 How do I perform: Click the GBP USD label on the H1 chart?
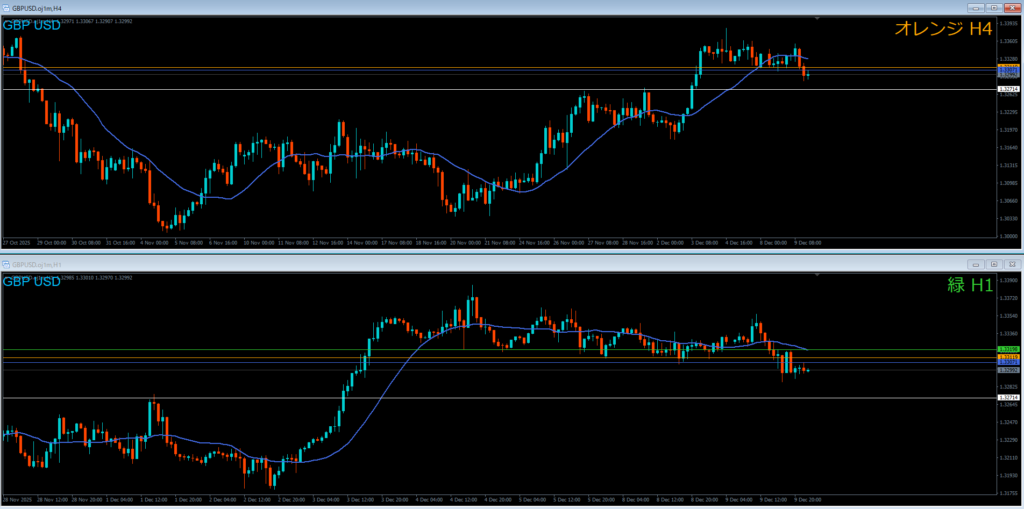point(31,282)
